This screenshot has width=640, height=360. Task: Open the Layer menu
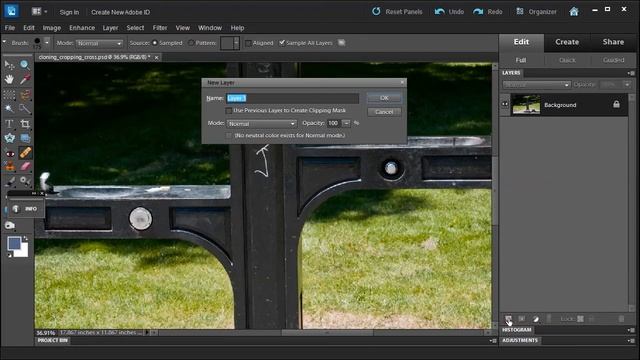point(110,28)
